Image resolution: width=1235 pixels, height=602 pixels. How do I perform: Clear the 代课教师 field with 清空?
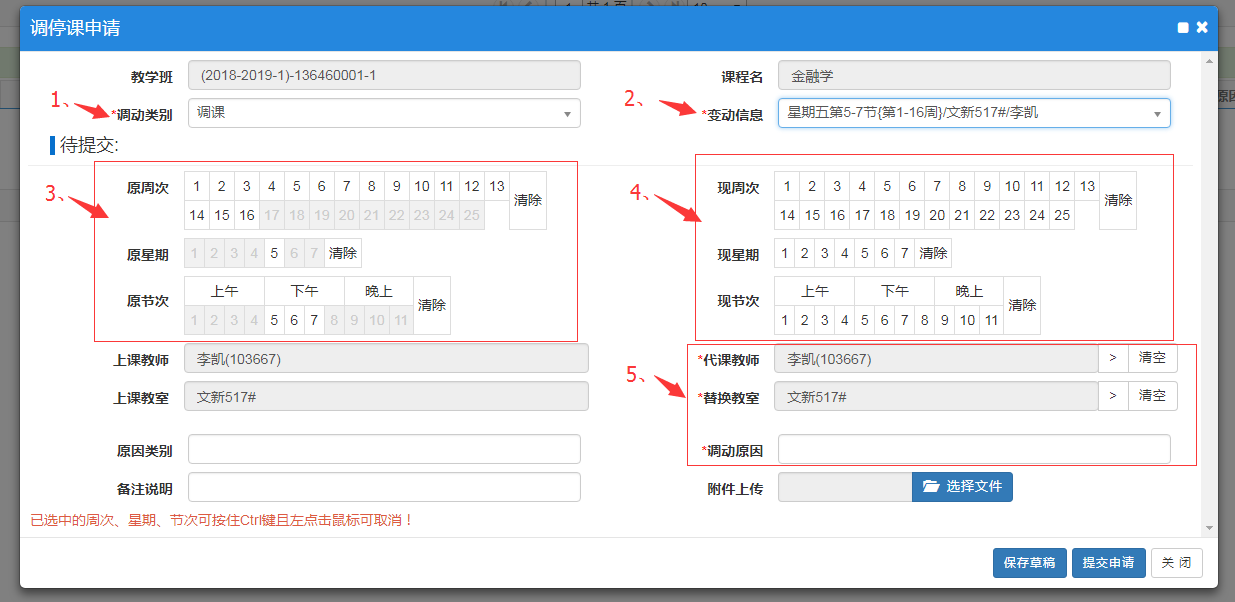pos(1152,359)
